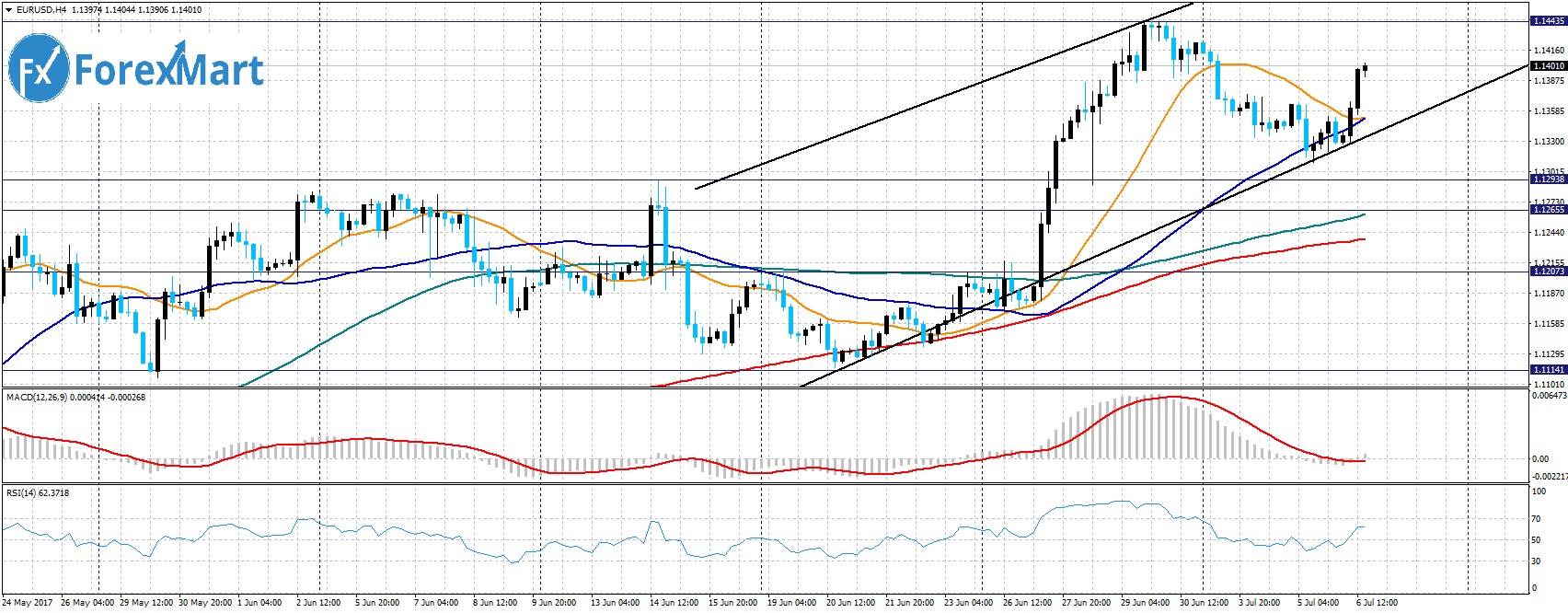Click the 5 Jun 20:00 time label
1568x613 pixels.
click(x=377, y=603)
